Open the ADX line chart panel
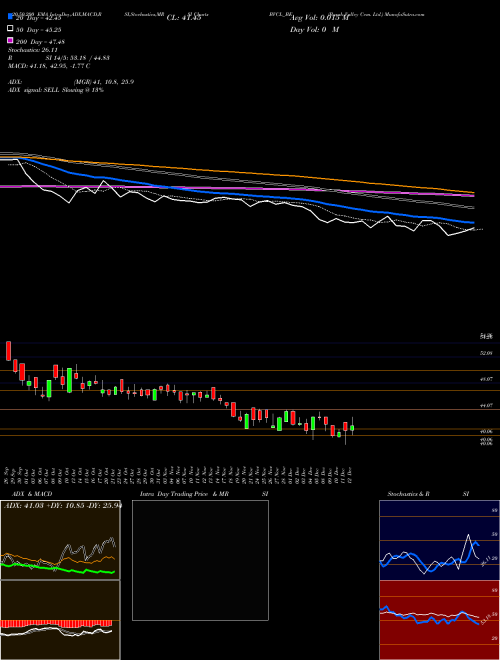Image resolution: width=500 pixels, height=660 pixels. pyautogui.click(x=60, y=540)
